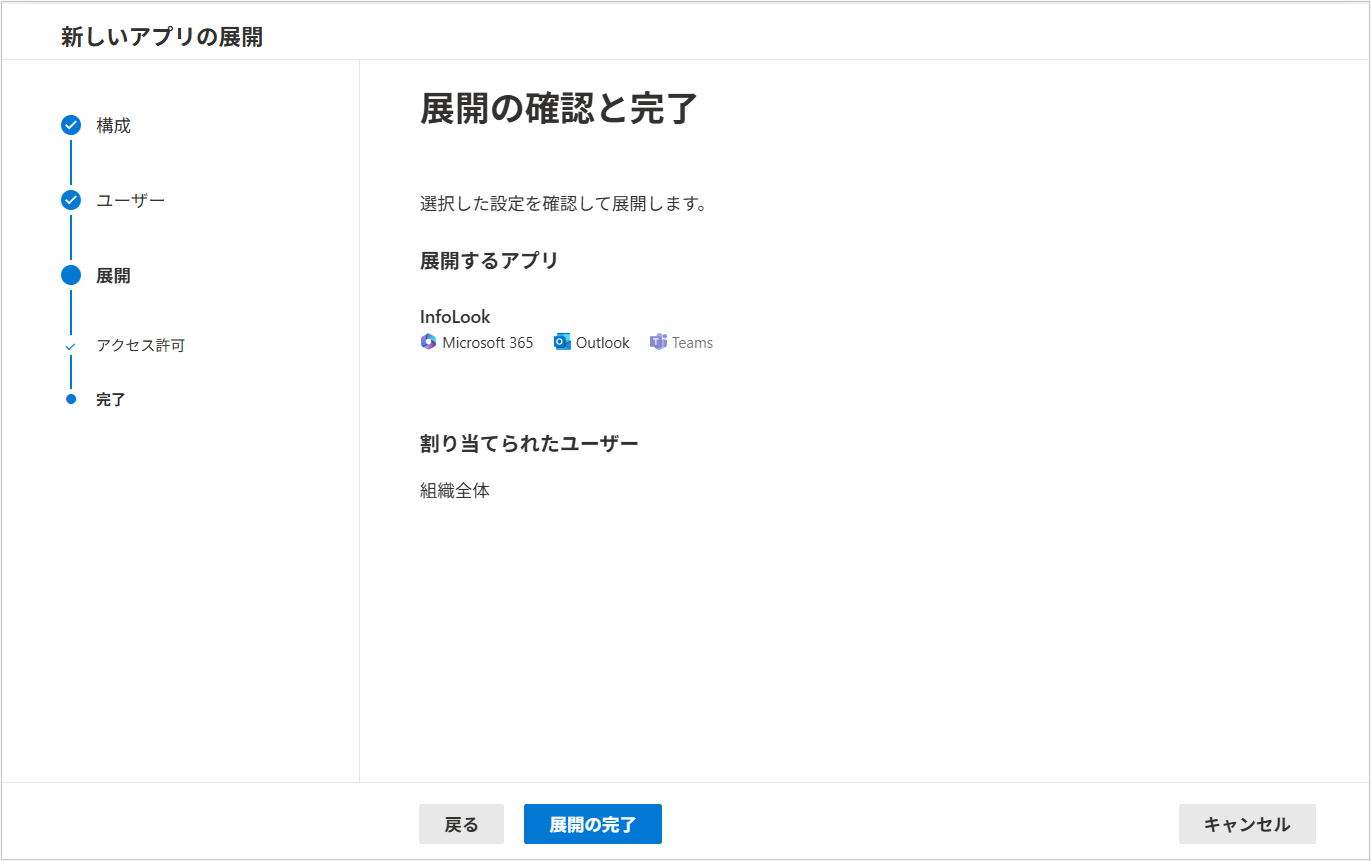
Task: Click the Teams label text
Action: 692,343
